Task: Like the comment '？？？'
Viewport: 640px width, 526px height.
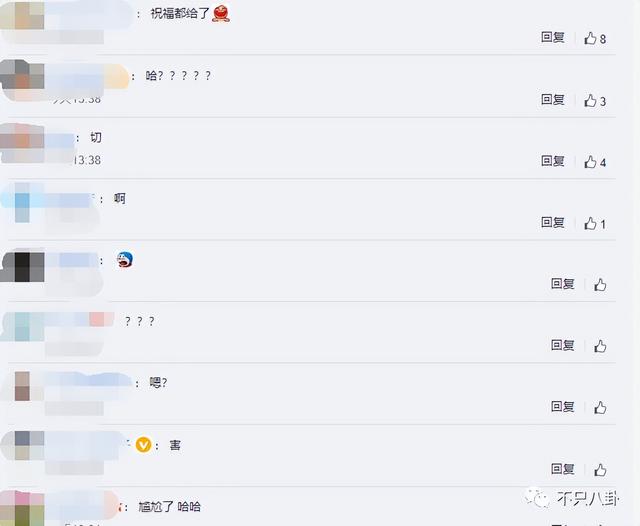Action: (600, 346)
